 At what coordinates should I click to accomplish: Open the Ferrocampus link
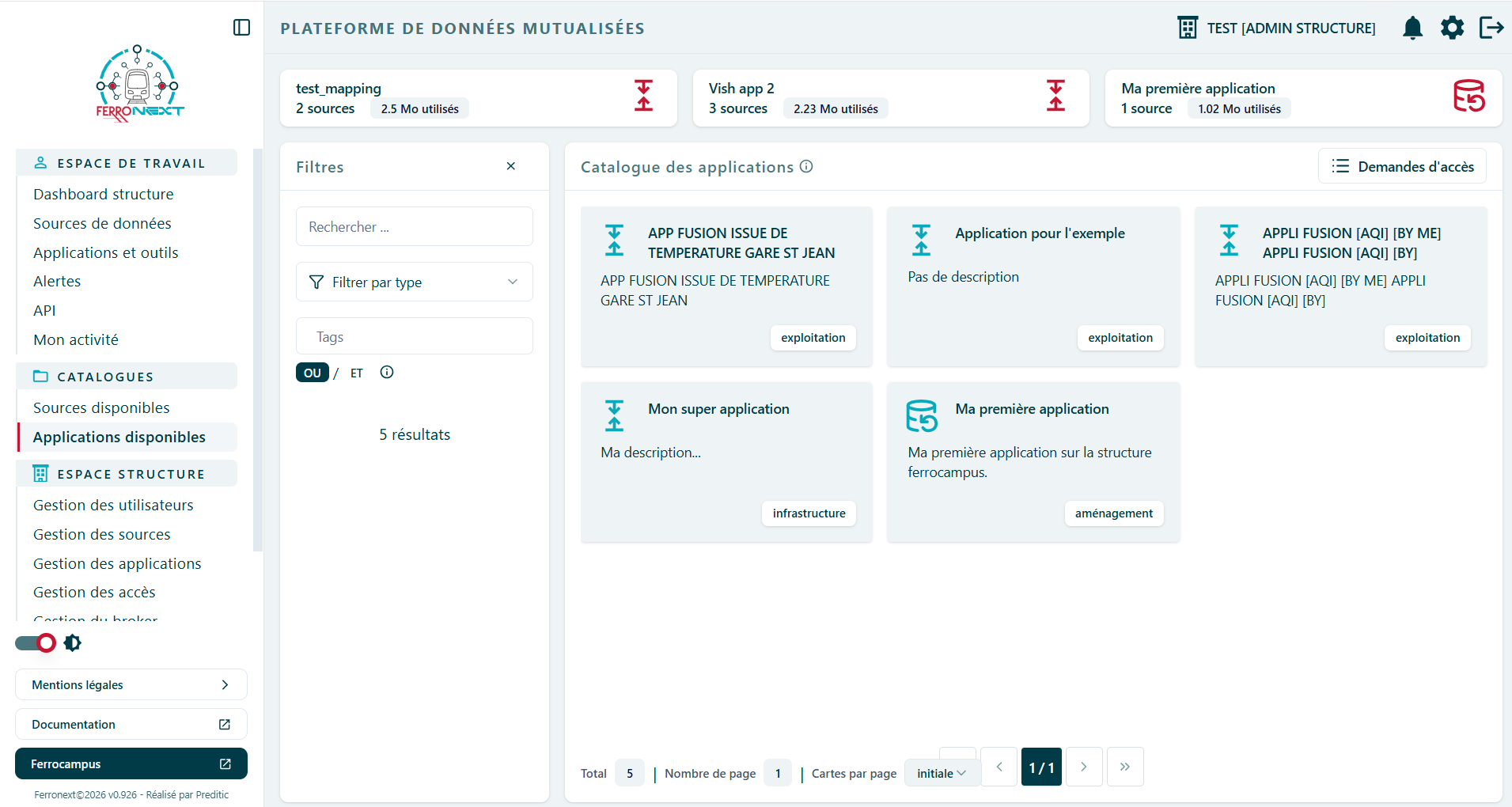(x=131, y=763)
